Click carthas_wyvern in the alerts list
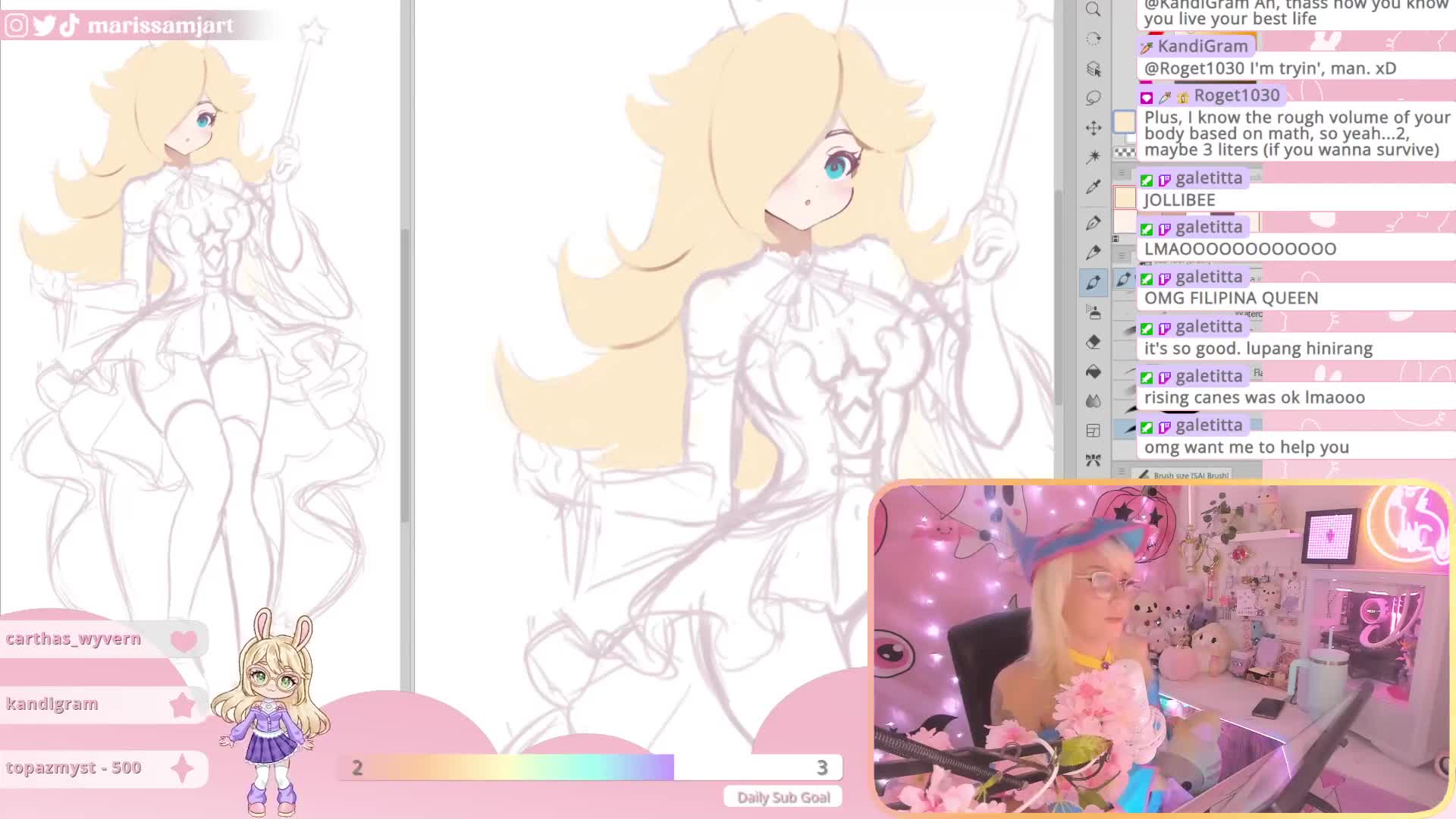The image size is (1456, 819). 74,639
